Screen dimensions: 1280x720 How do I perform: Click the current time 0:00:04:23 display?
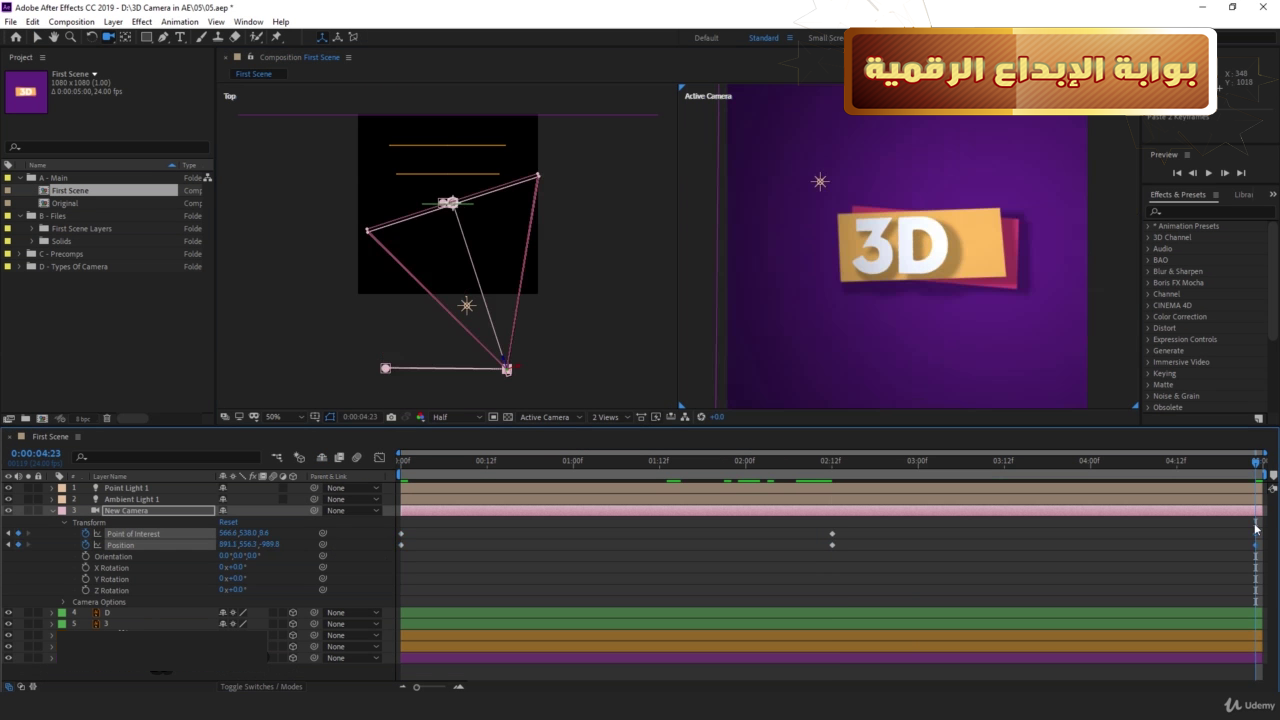point(36,453)
